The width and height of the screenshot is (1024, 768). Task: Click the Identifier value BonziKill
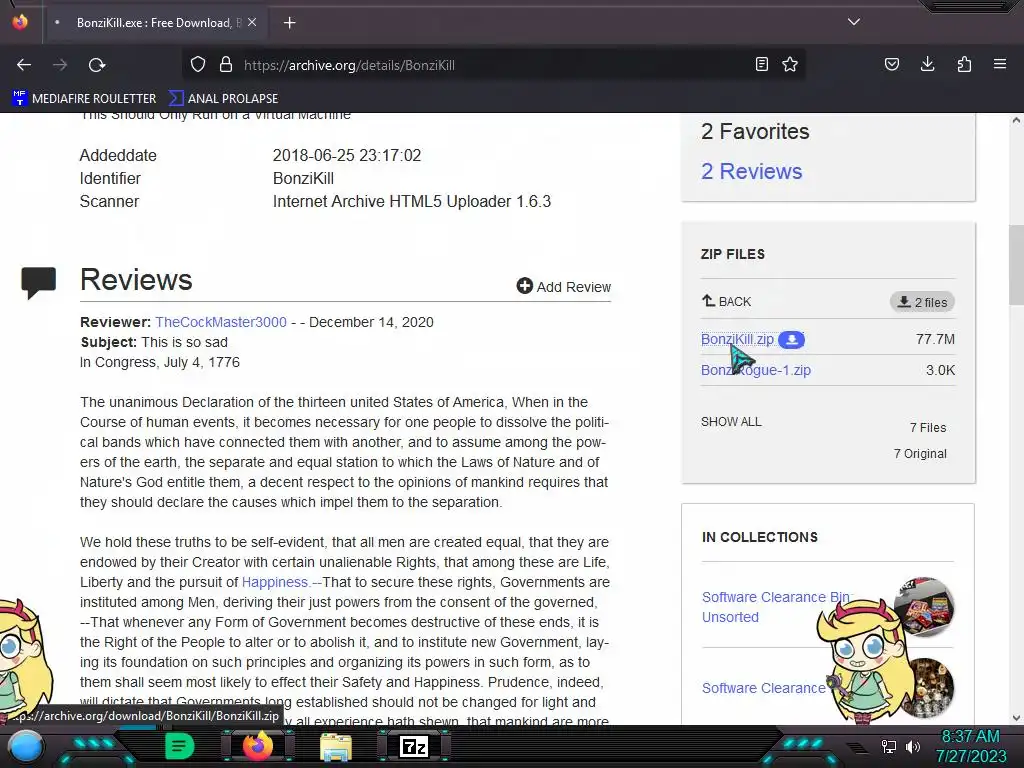click(x=303, y=178)
